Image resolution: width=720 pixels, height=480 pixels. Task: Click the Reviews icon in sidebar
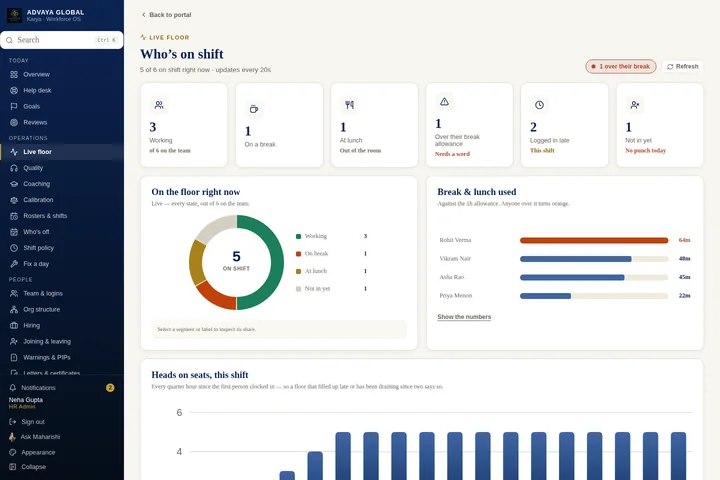pyautogui.click(x=14, y=123)
